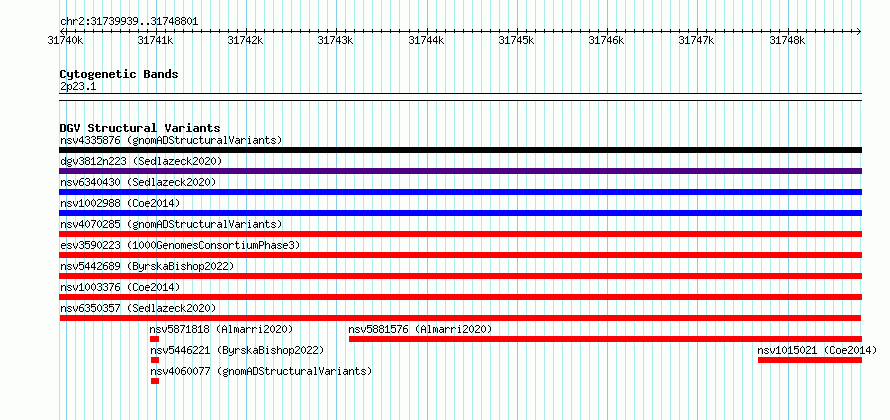Open nsv4060077 (gnomADStructuralVariants) label

click(261, 371)
